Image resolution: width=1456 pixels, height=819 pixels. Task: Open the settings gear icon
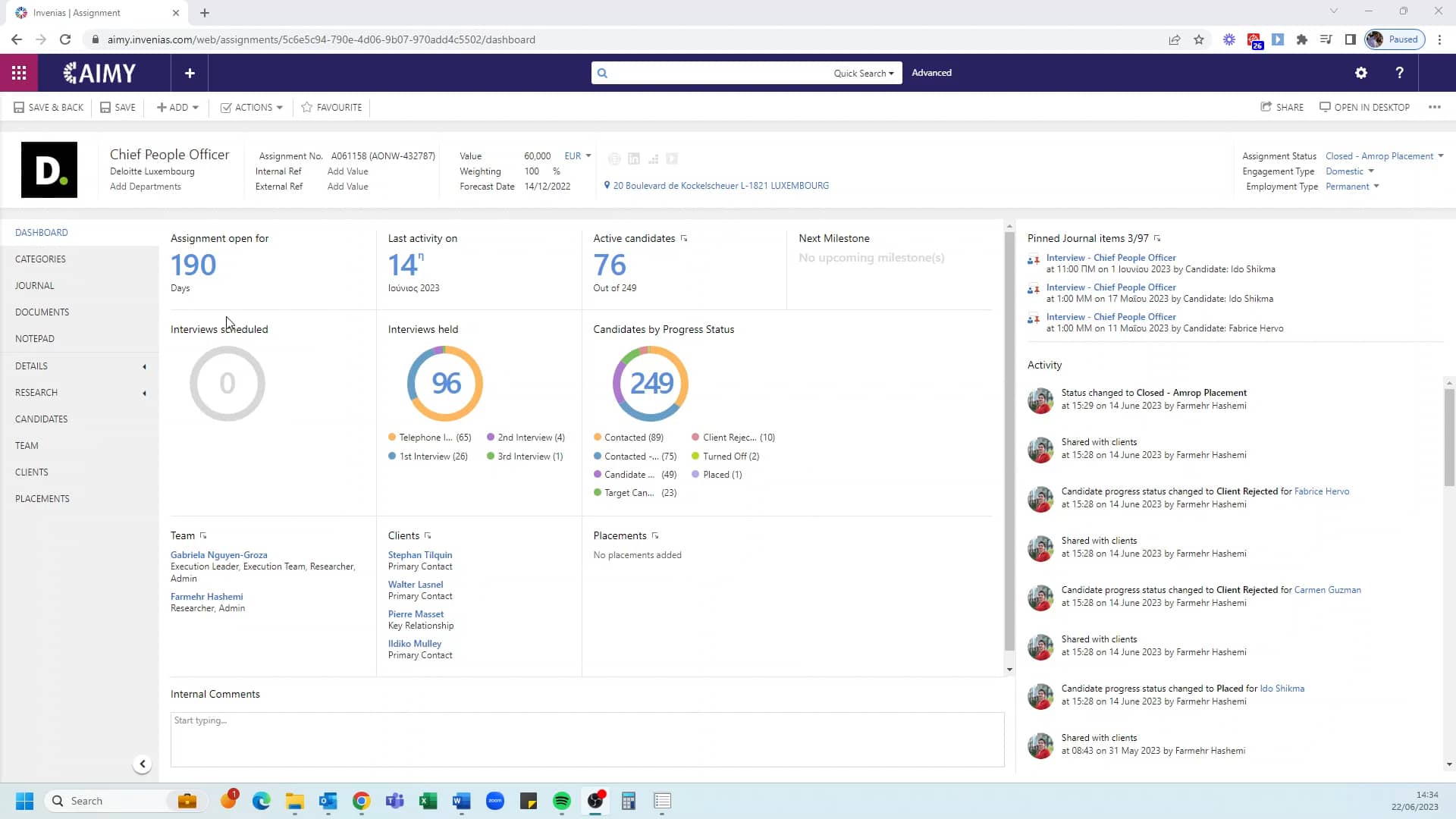coord(1361,73)
